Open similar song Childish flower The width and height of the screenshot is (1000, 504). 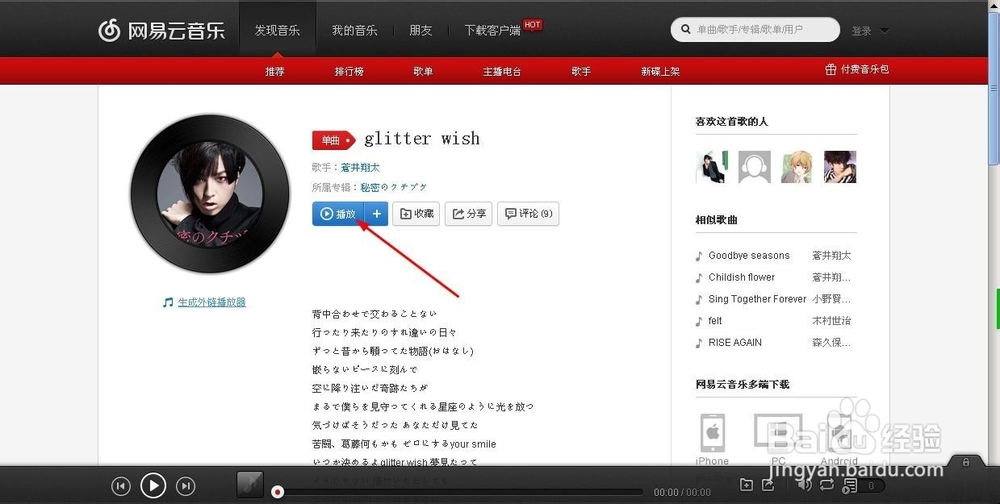pos(741,277)
